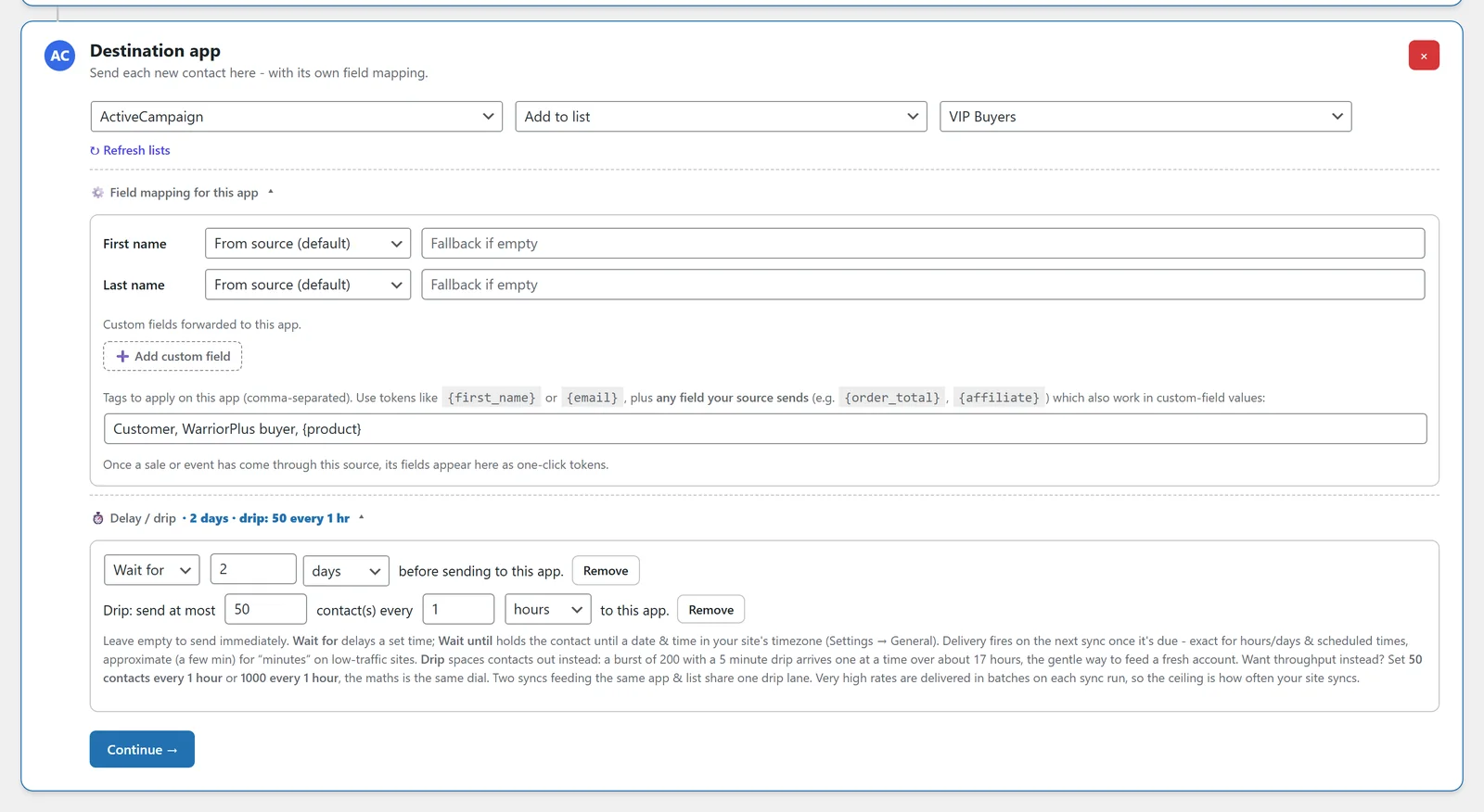
Task: Click drip contact count field
Action: coord(265,609)
